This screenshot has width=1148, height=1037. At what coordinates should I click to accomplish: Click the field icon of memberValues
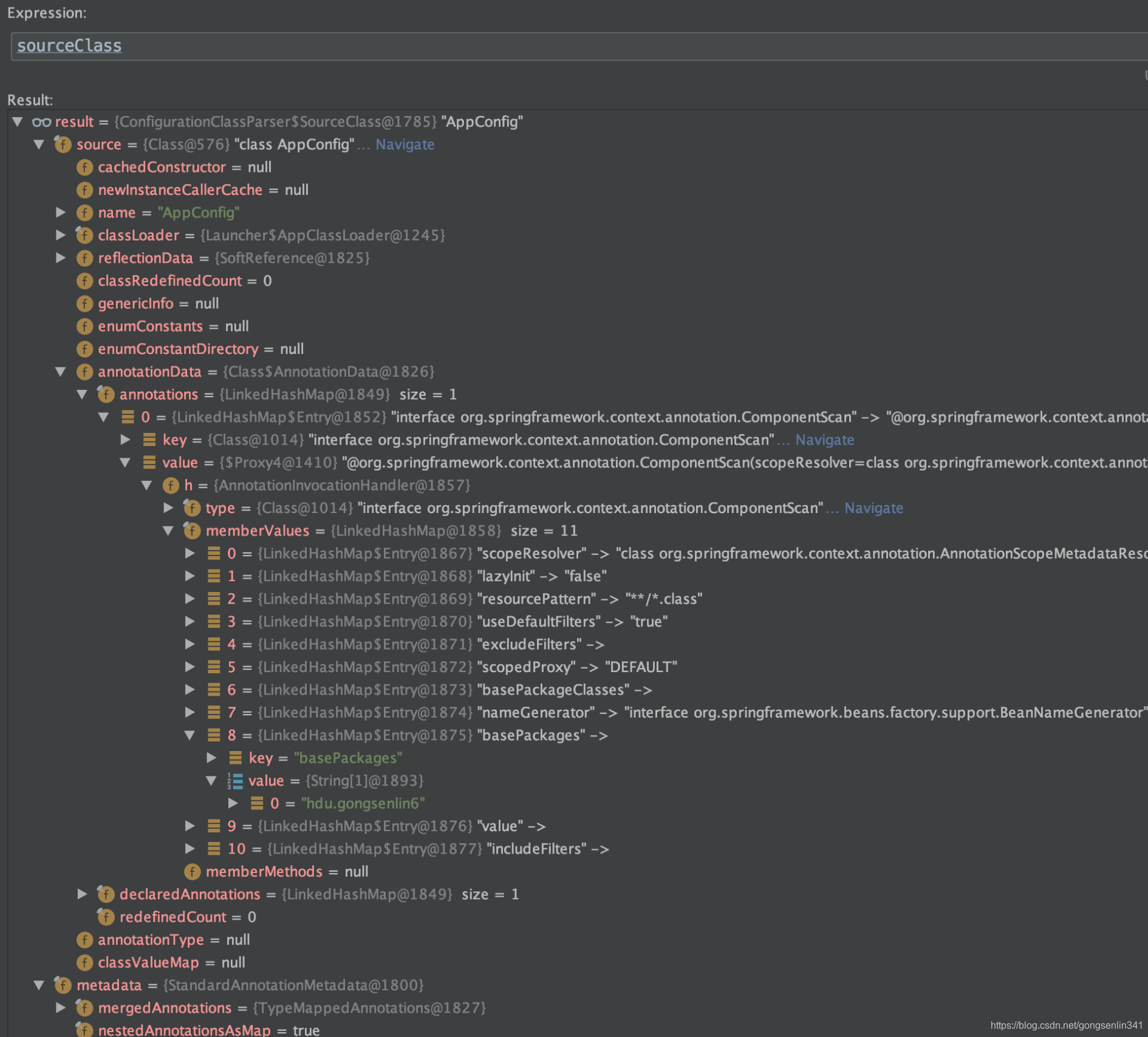click(192, 531)
